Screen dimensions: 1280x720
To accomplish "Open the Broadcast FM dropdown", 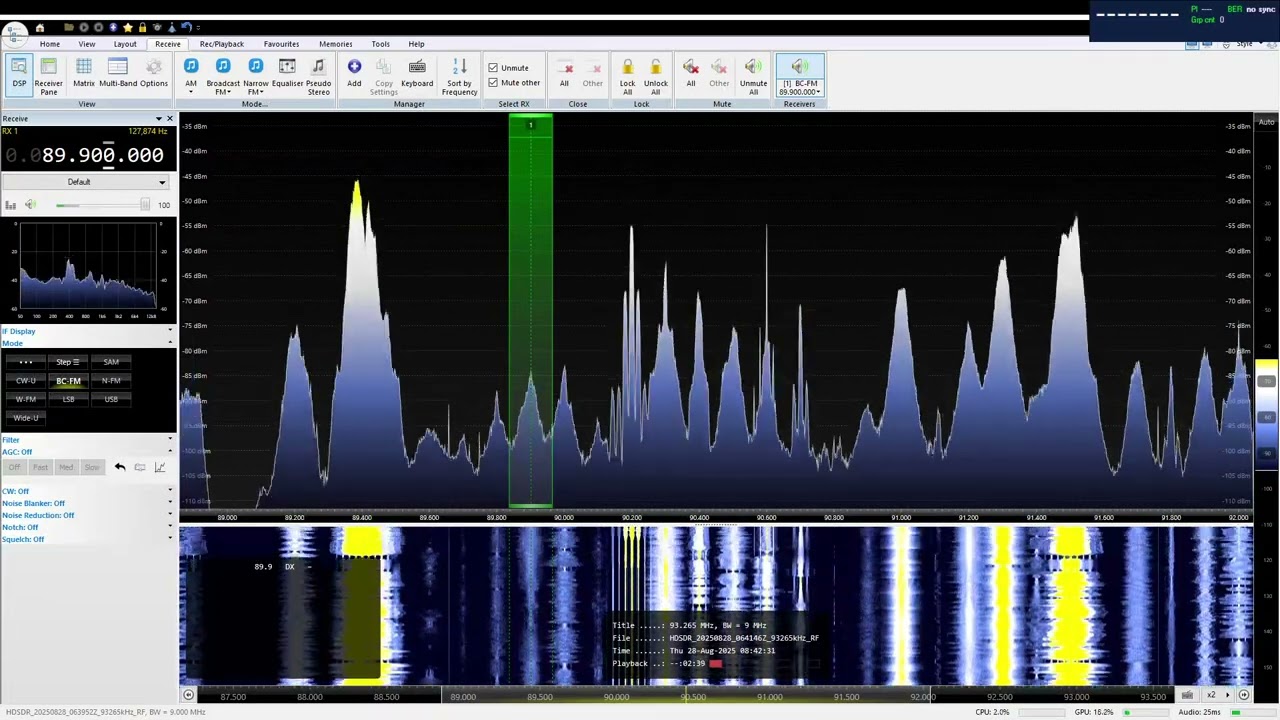I will pos(223,76).
